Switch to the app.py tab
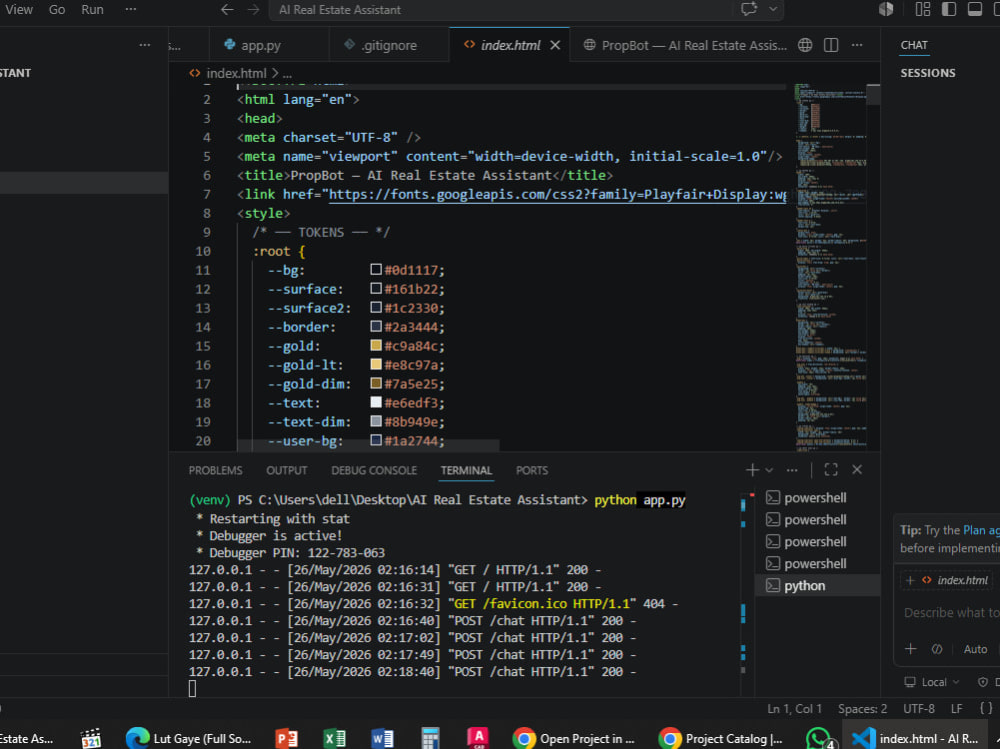 tap(261, 45)
